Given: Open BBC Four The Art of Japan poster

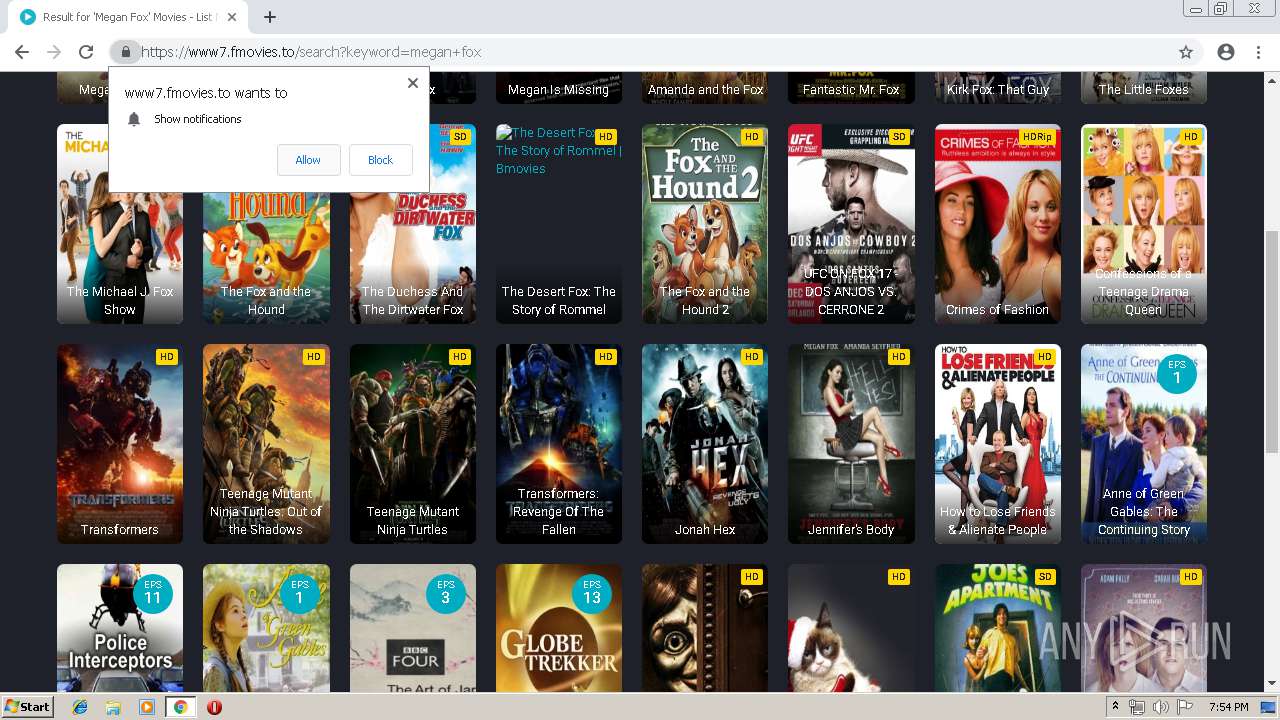Looking at the screenshot, I should [x=413, y=628].
